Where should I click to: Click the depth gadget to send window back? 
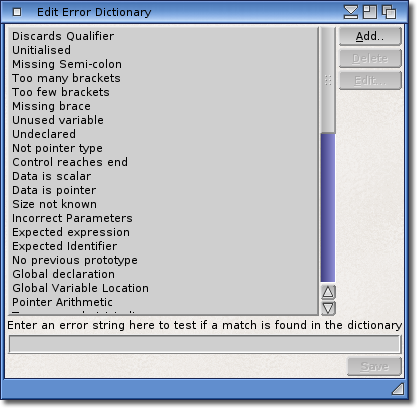389,12
